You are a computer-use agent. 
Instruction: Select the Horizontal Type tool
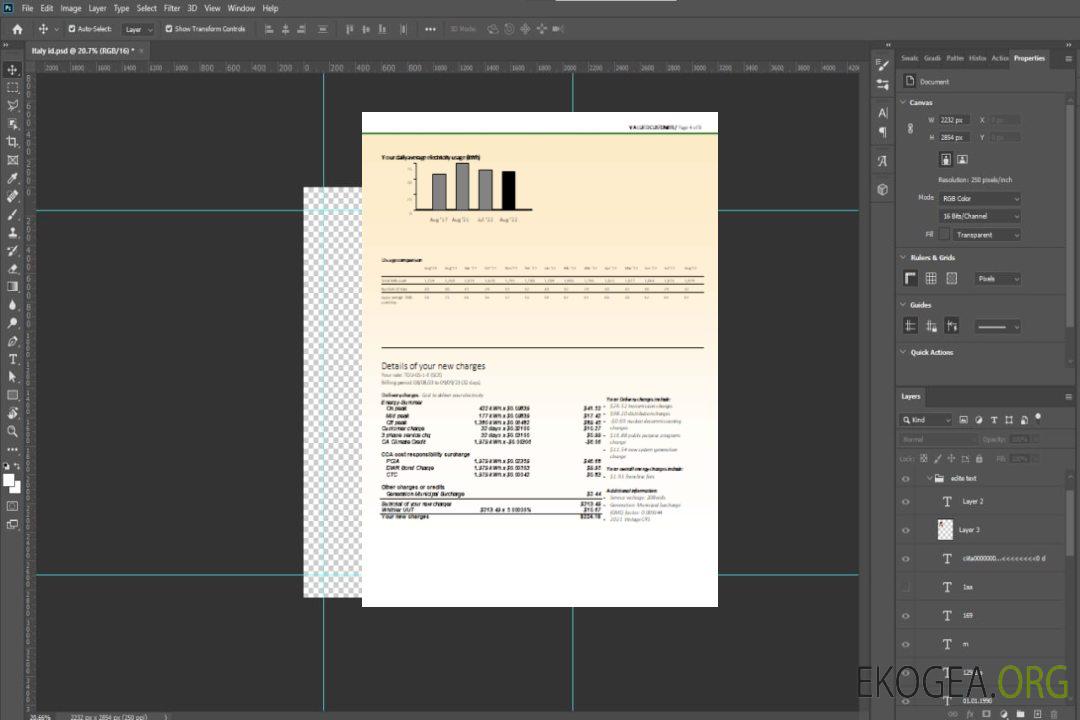(x=13, y=359)
